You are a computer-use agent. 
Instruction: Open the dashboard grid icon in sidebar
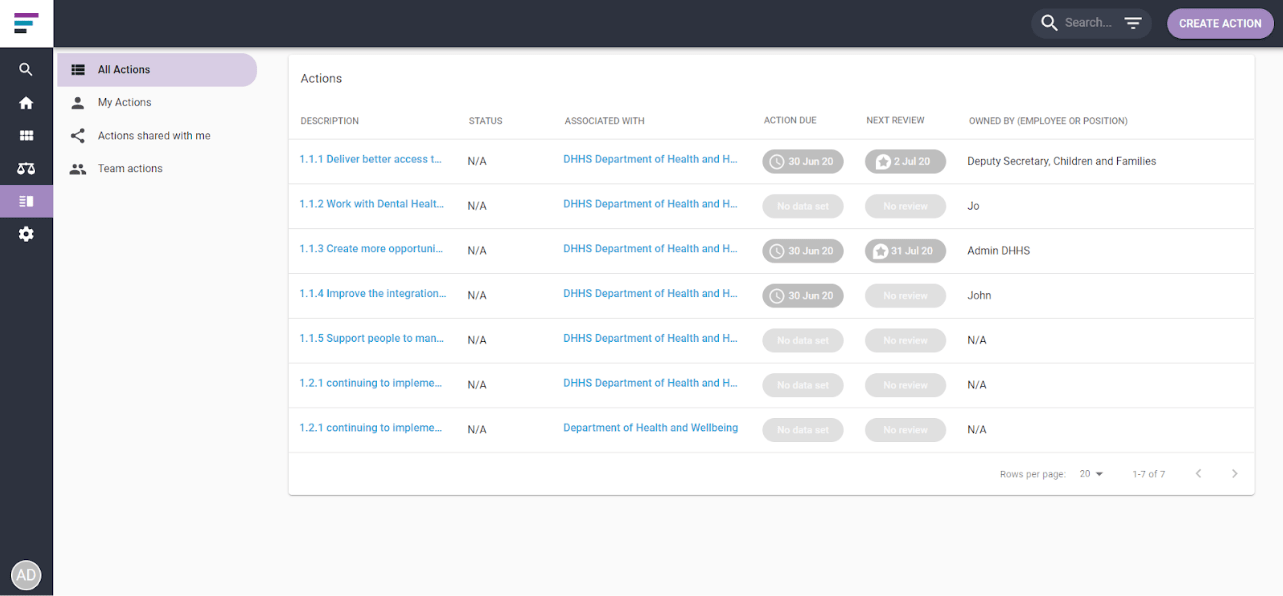tap(26, 136)
